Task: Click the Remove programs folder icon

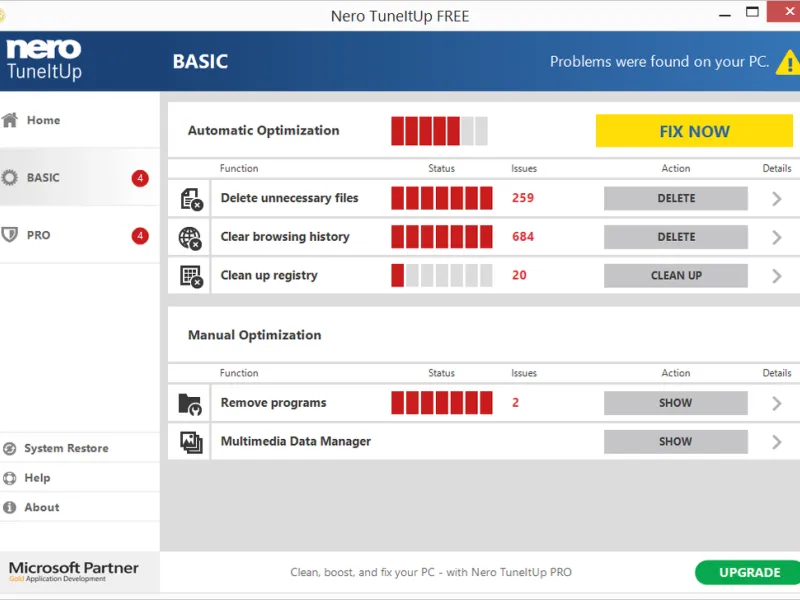Action: (x=190, y=404)
